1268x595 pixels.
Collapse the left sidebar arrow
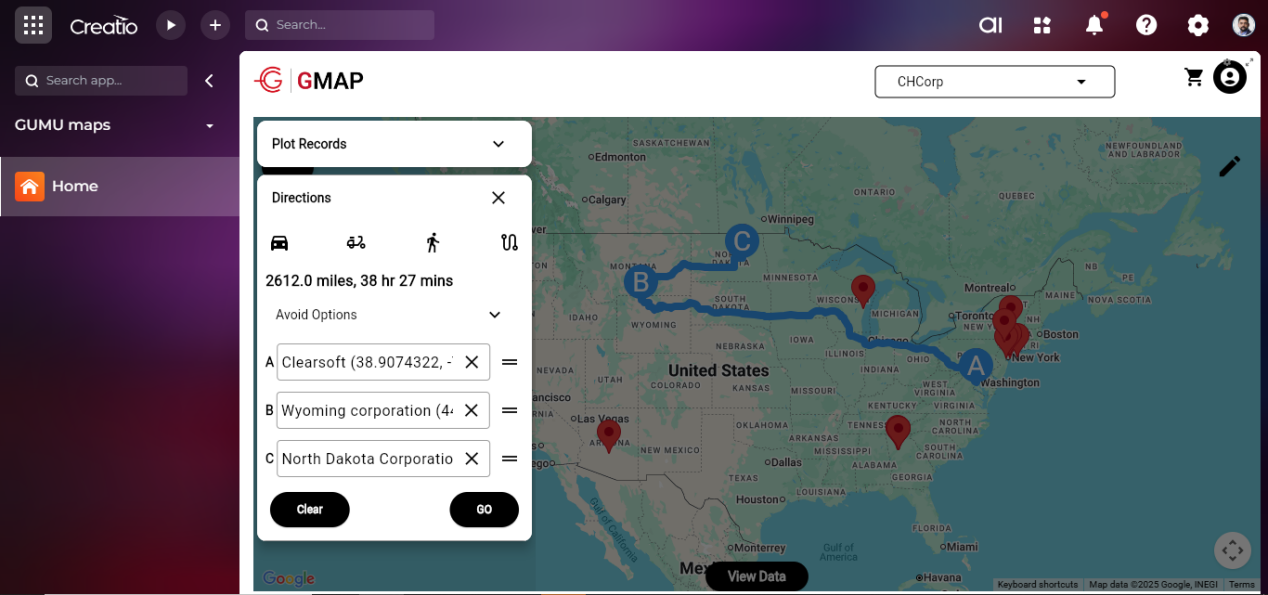pyautogui.click(x=209, y=81)
